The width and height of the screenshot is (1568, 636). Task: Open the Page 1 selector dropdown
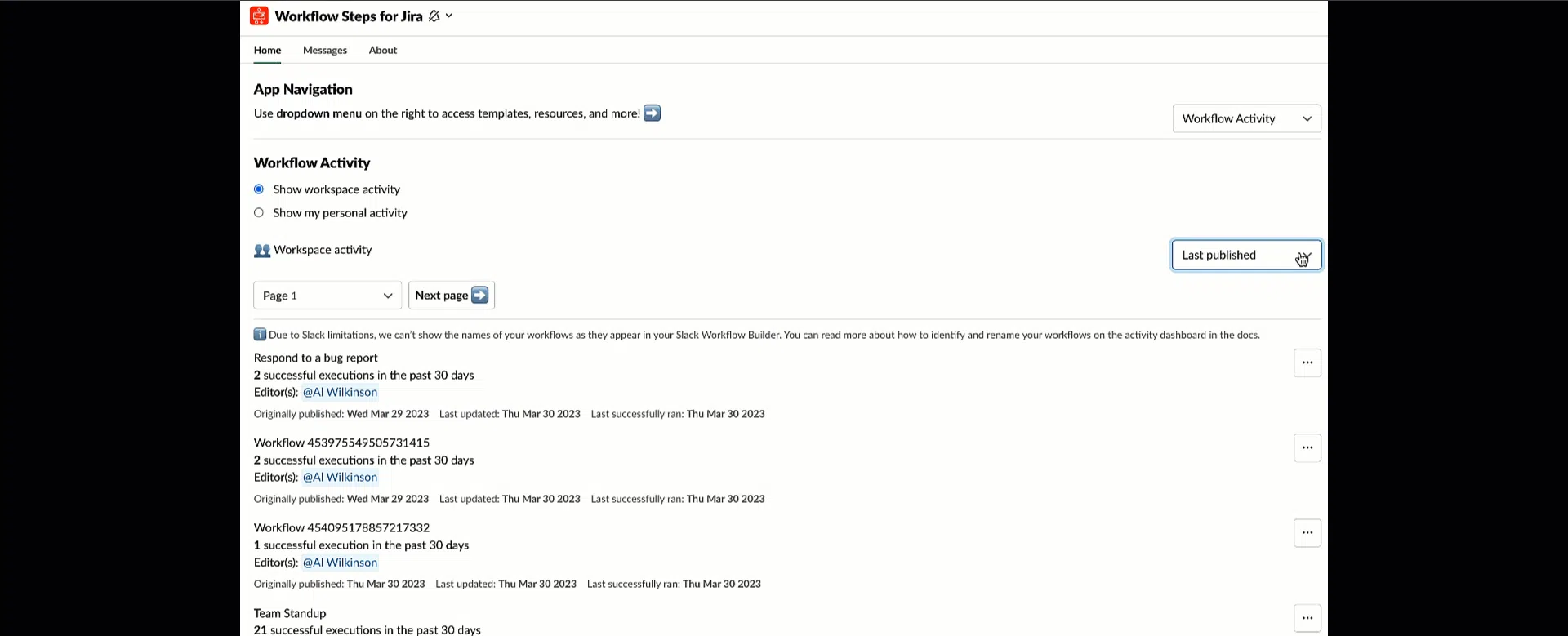327,296
